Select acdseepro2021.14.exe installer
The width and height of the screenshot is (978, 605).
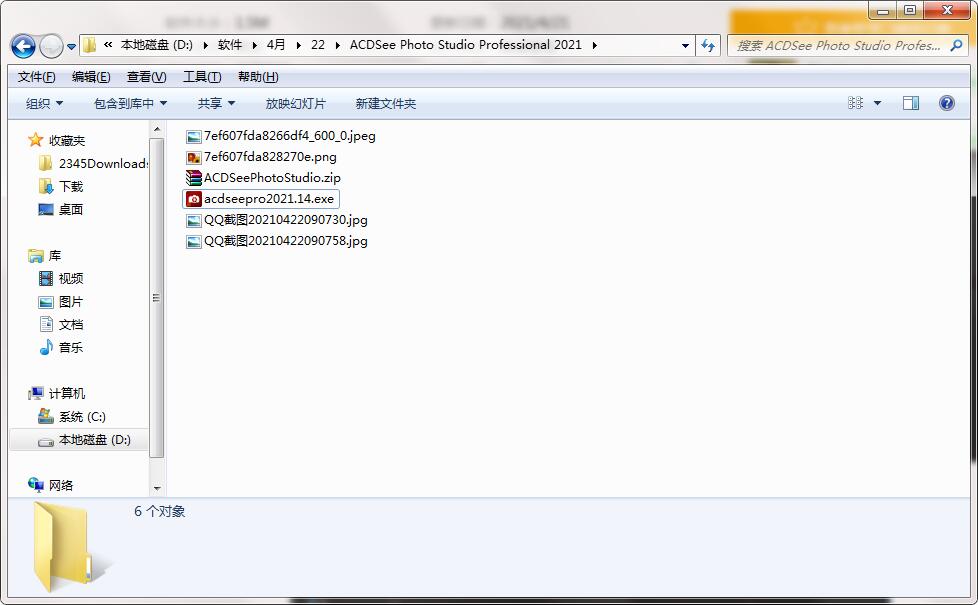point(261,199)
